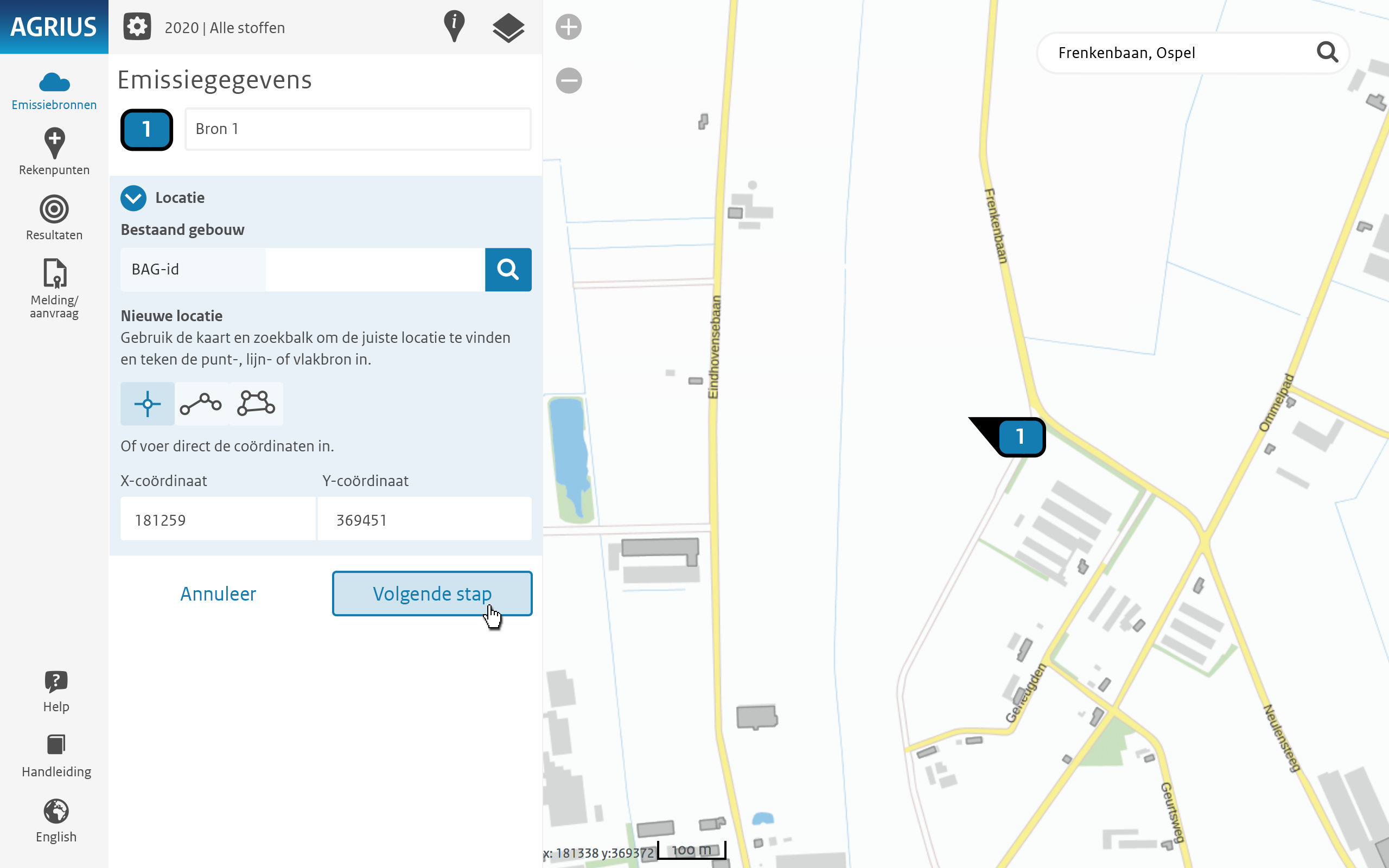Click the source number 1 badge
Viewport: 1389px width, 868px height.
[x=146, y=130]
